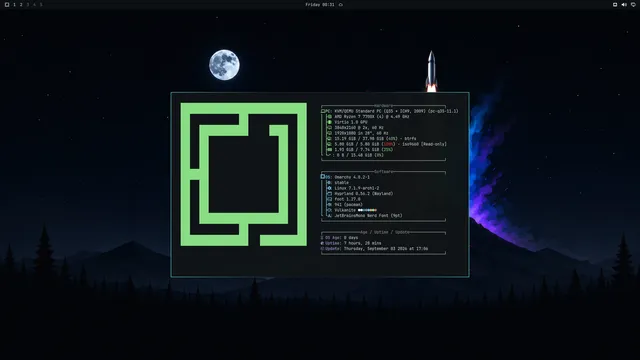Switch to workspace 1

tap(14, 4)
